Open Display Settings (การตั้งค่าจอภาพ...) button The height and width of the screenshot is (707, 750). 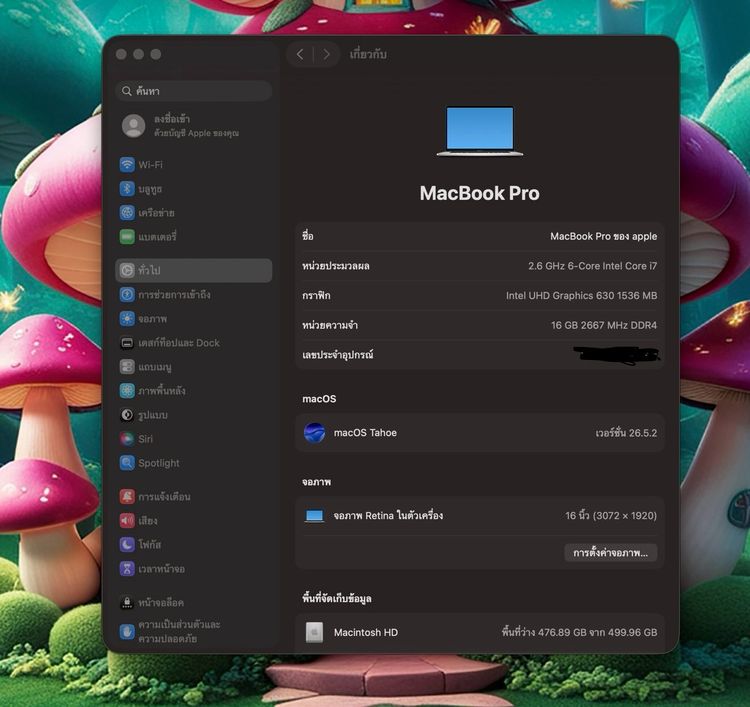(610, 553)
